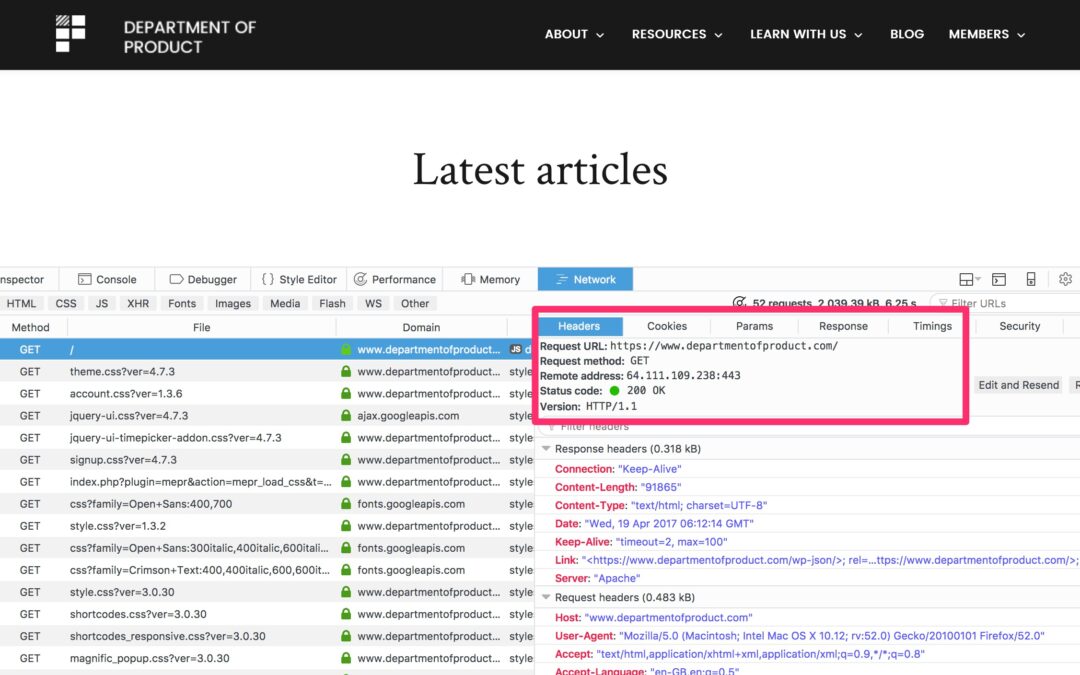Image resolution: width=1080 pixels, height=675 pixels.
Task: Open devtools settings gear icon
Action: 1066,279
